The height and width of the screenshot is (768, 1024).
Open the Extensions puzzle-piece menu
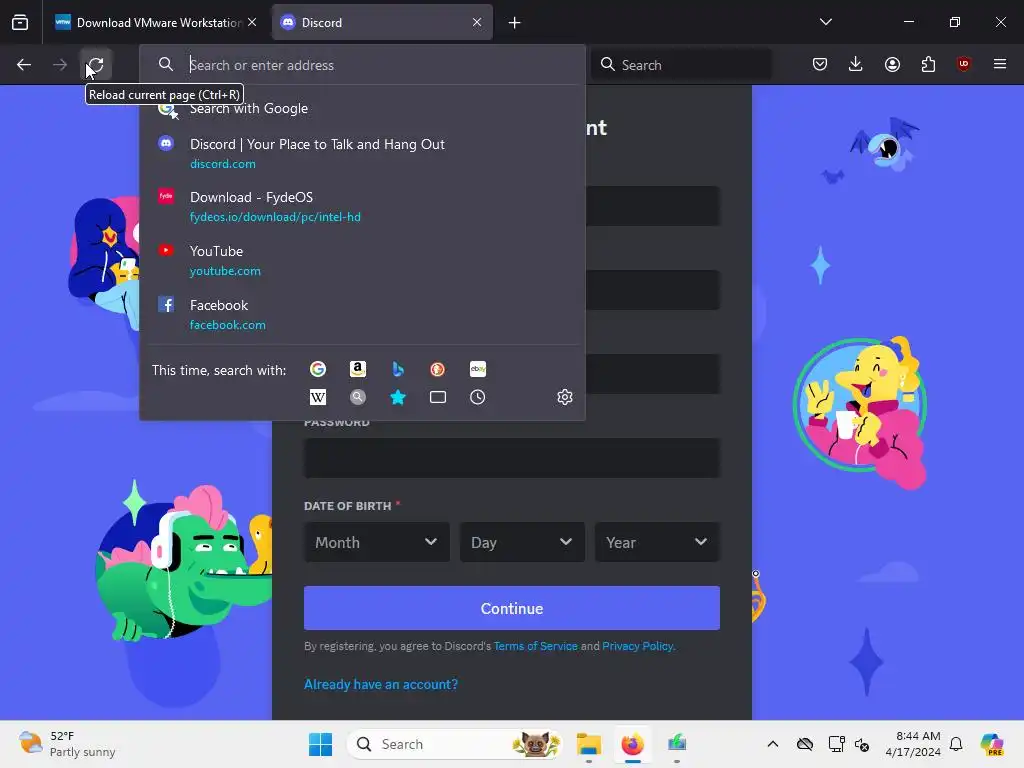[928, 64]
